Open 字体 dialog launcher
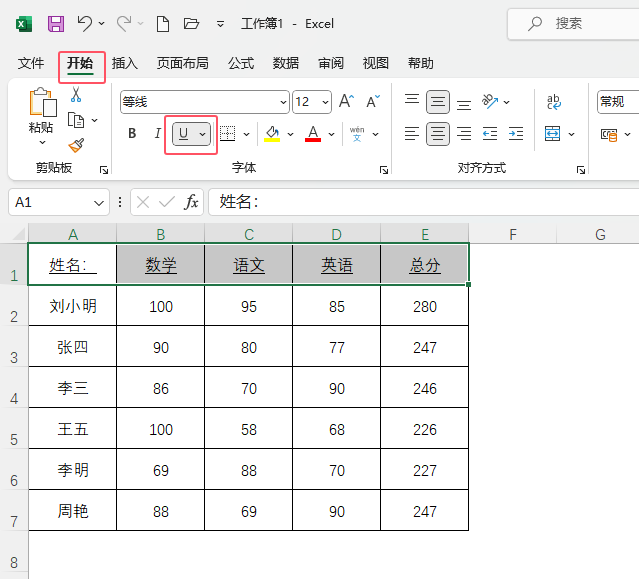This screenshot has height=579, width=639. pyautogui.click(x=383, y=170)
